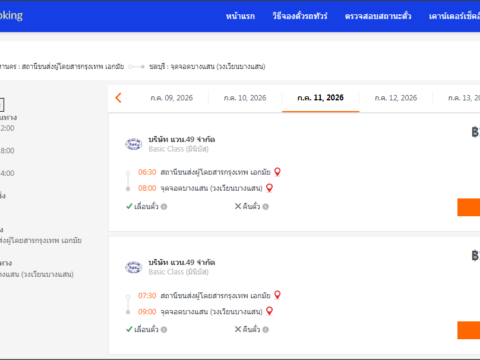Screen dimensions: 480x360
Task: Open info icon beside คืนตั๋ว on 07:30 trip
Action: coord(265,330)
